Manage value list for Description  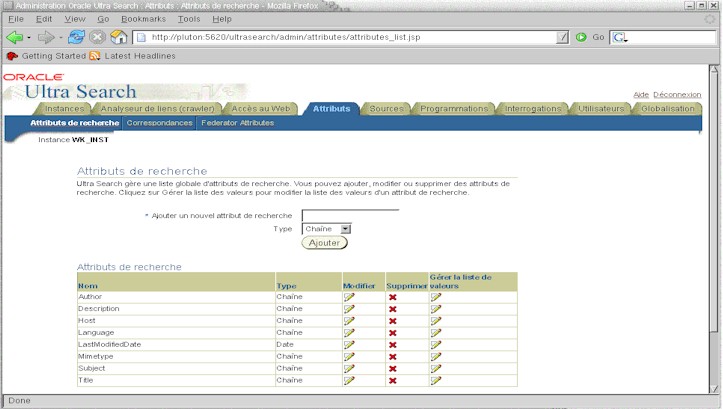(x=436, y=309)
